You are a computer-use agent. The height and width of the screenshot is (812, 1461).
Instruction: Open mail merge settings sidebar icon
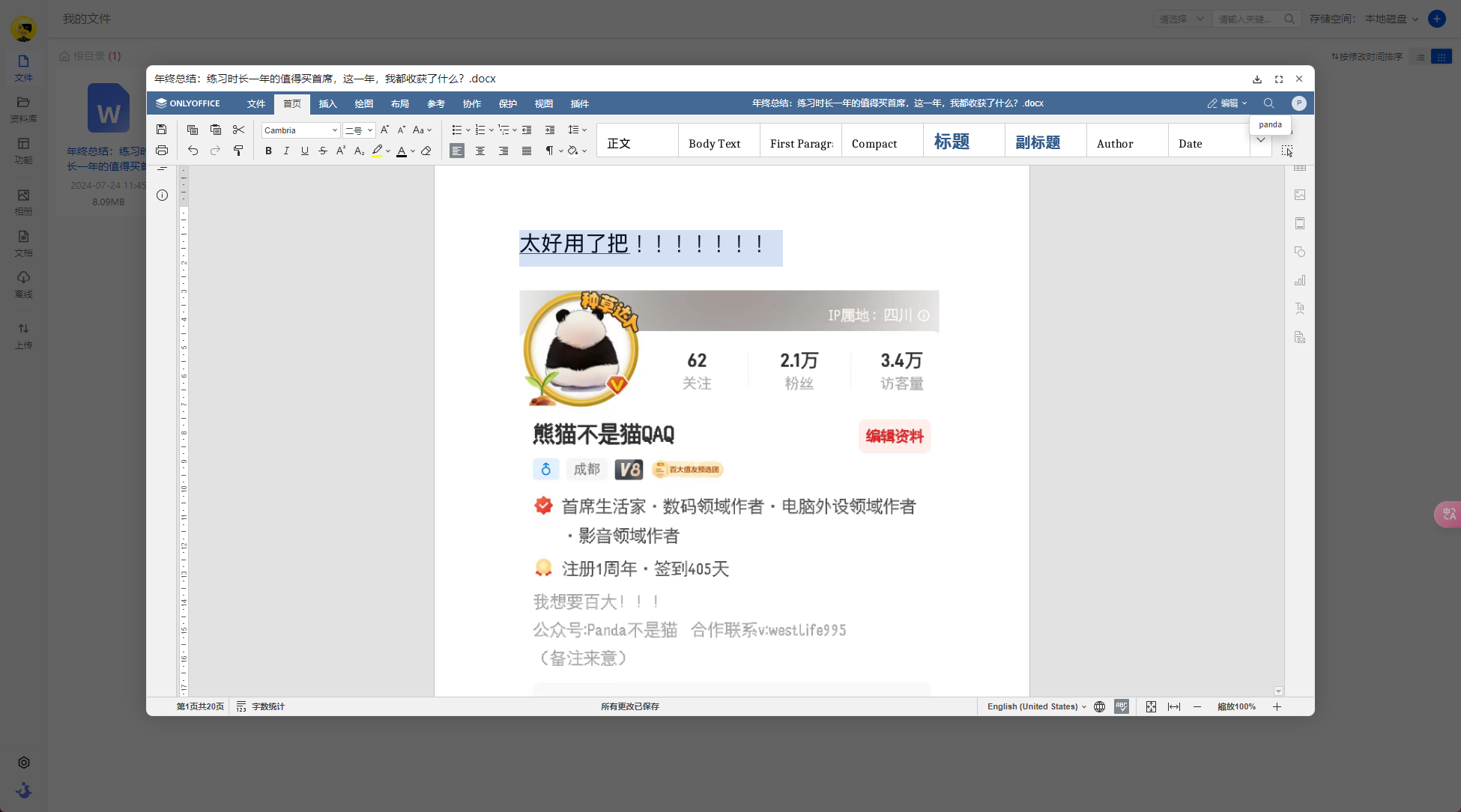point(1300,337)
